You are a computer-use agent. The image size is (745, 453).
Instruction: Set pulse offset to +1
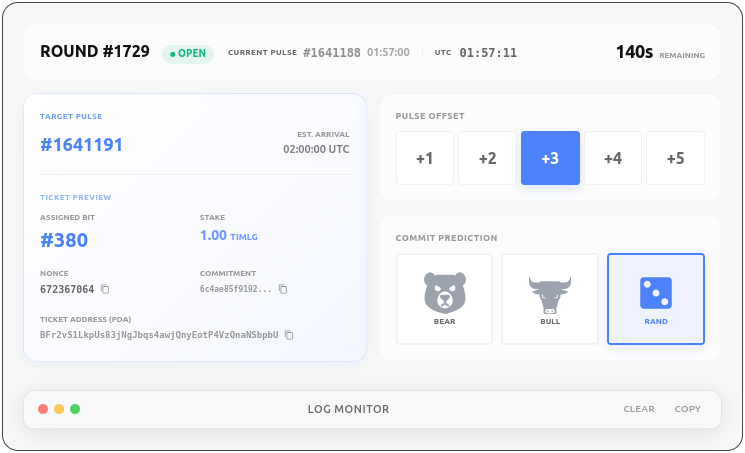(425, 158)
